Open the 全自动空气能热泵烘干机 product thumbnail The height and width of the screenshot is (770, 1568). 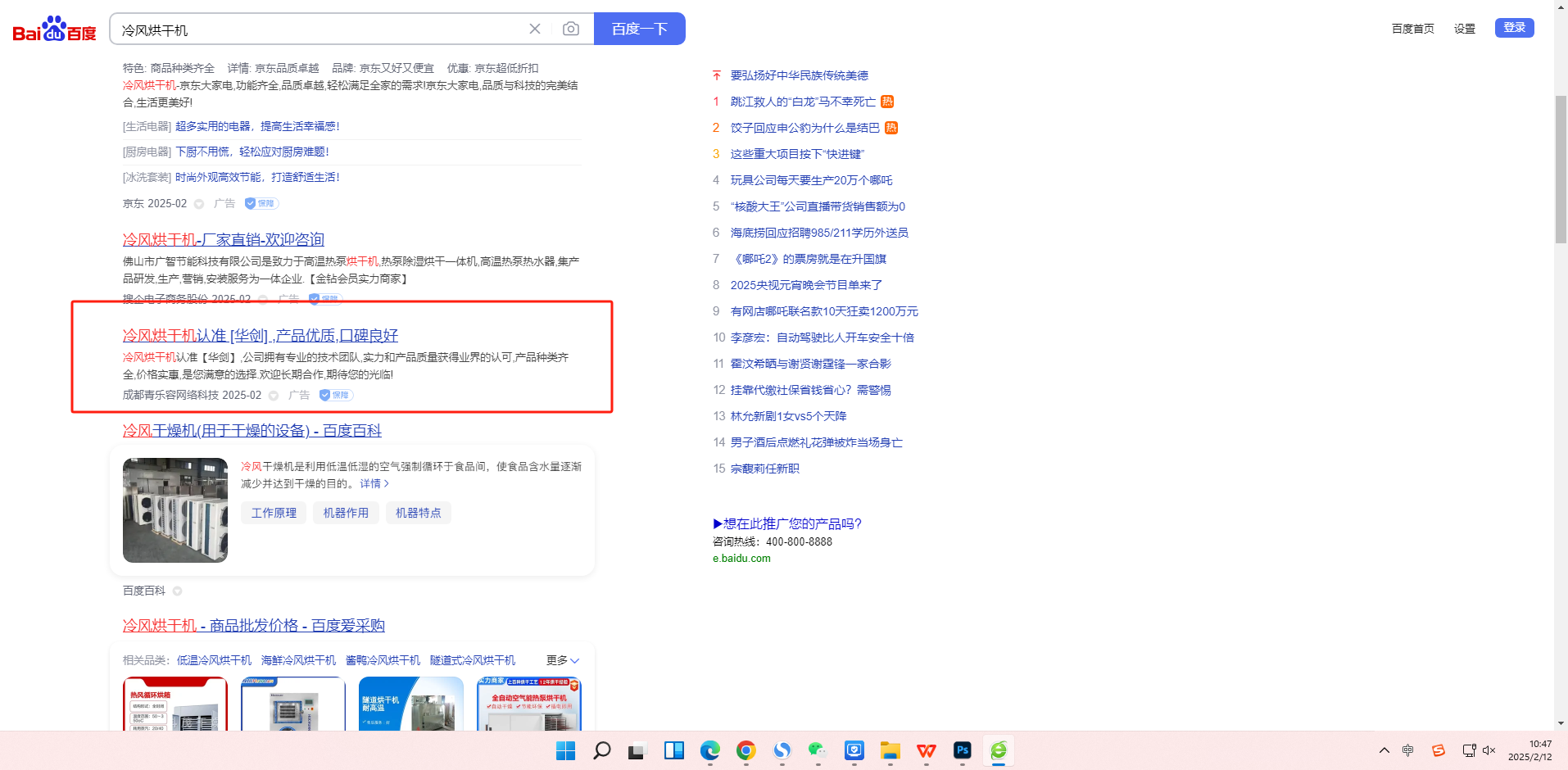click(x=529, y=704)
